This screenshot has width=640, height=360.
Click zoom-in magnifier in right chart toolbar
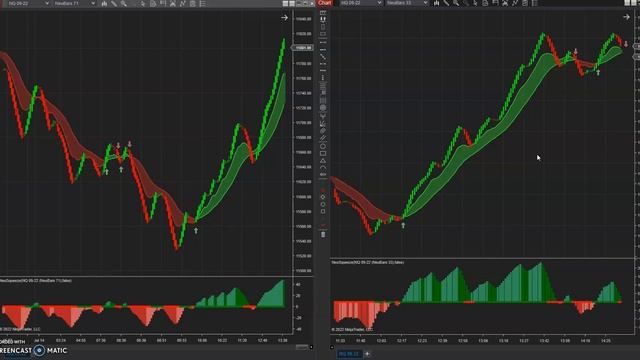(456, 4)
